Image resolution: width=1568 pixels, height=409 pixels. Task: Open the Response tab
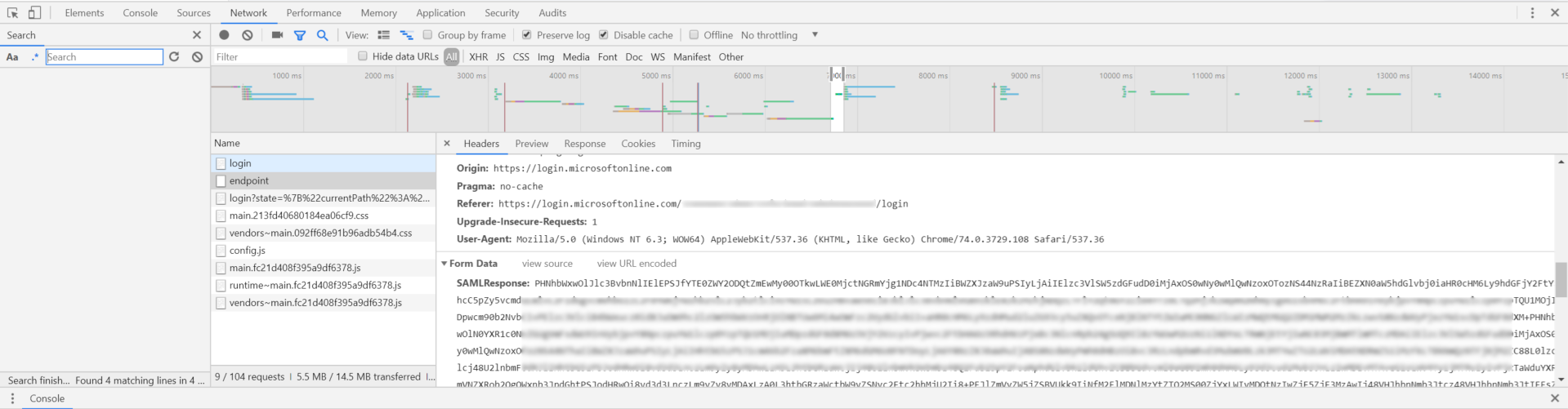click(584, 144)
